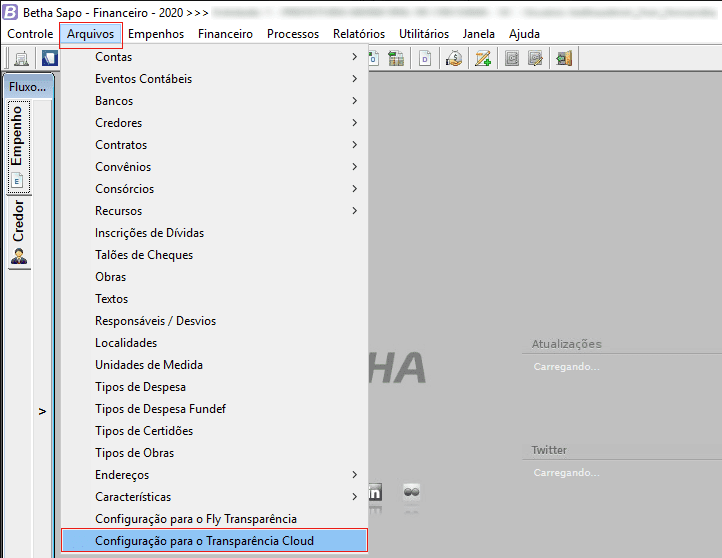Open the Ajuda menu
Viewport: 722px width, 558px height.
coord(524,34)
